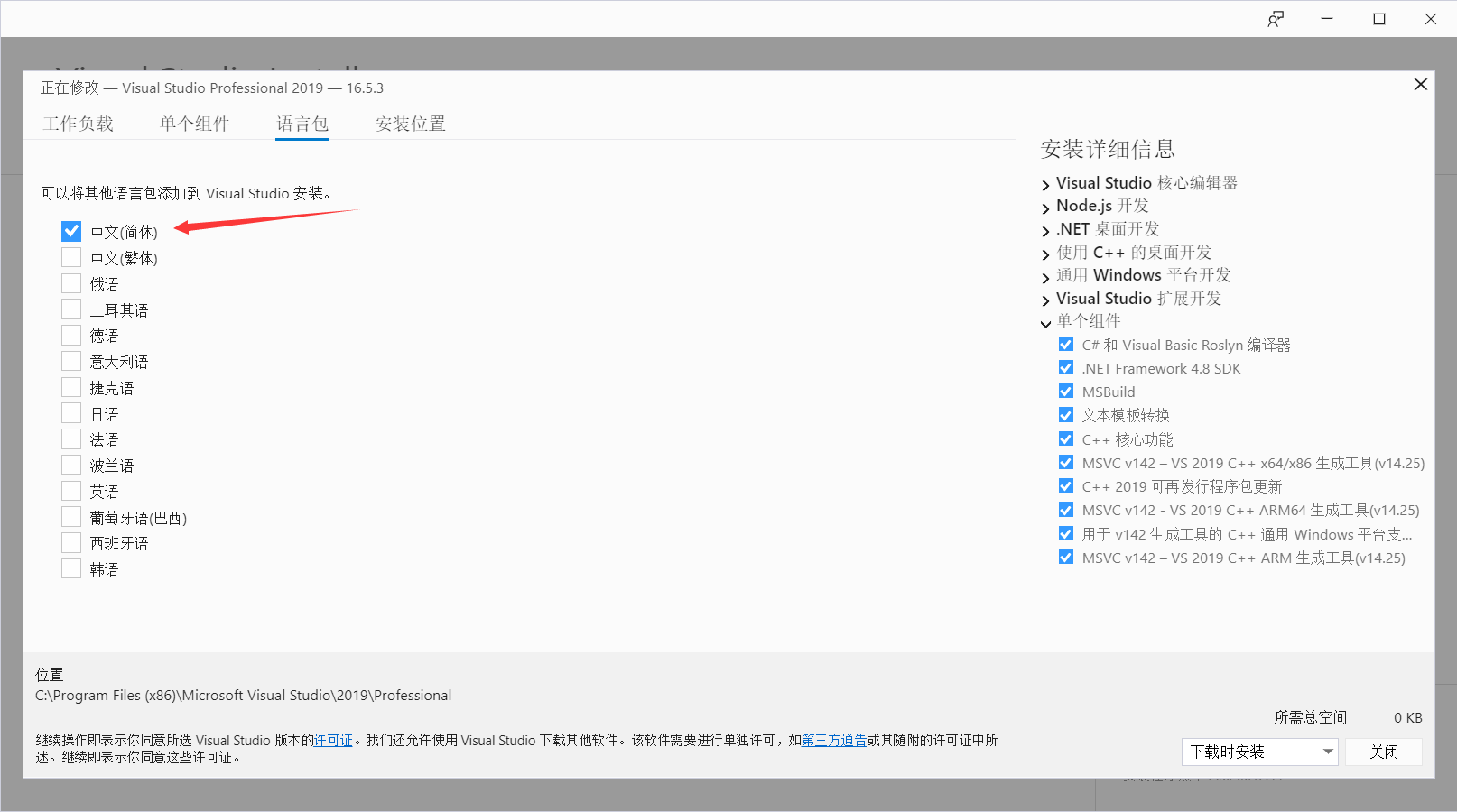Click the send feedback icon in title bar
Image resolution: width=1457 pixels, height=812 pixels.
point(1276,18)
